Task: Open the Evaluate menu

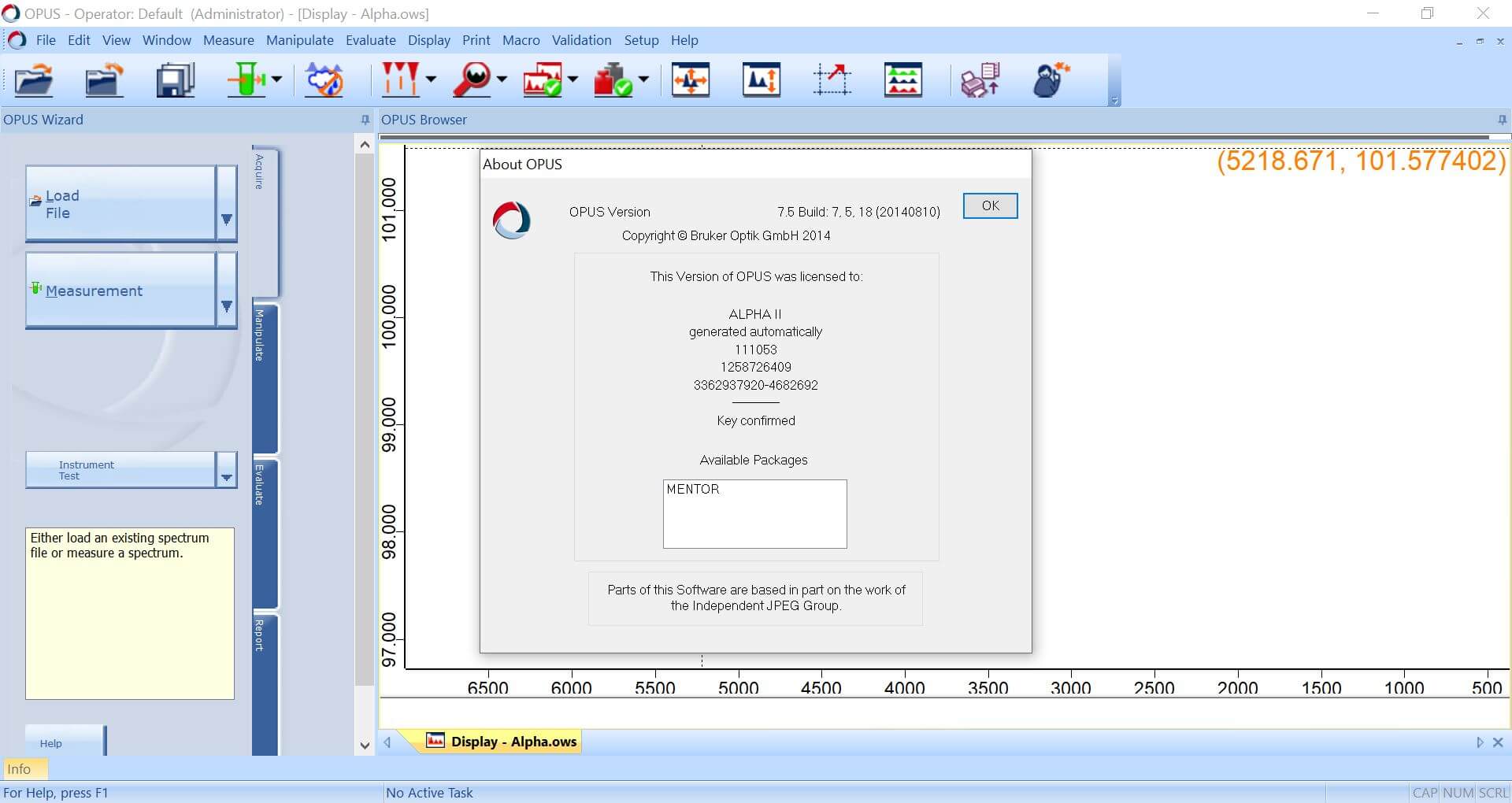Action: (x=370, y=40)
